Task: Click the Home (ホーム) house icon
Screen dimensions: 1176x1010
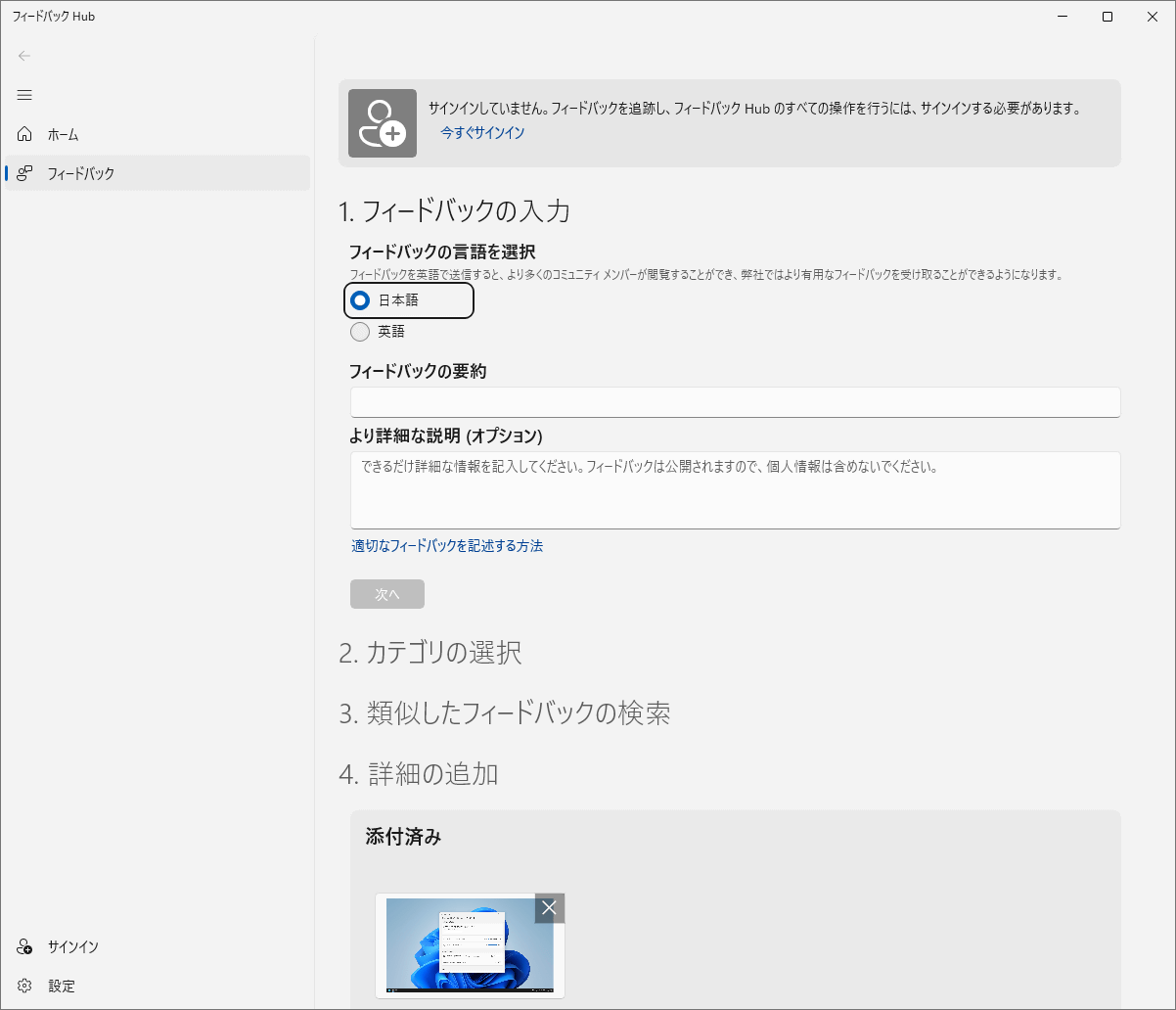Action: pos(25,134)
